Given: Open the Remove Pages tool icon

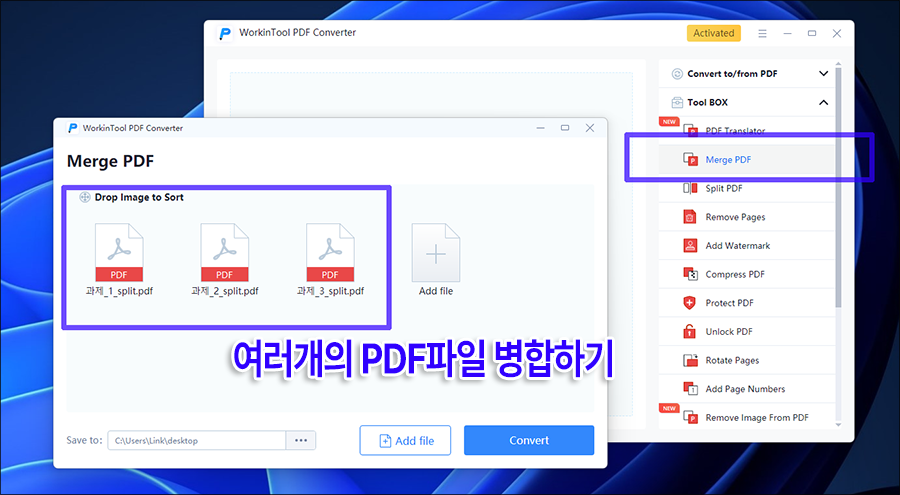Looking at the screenshot, I should (690, 217).
